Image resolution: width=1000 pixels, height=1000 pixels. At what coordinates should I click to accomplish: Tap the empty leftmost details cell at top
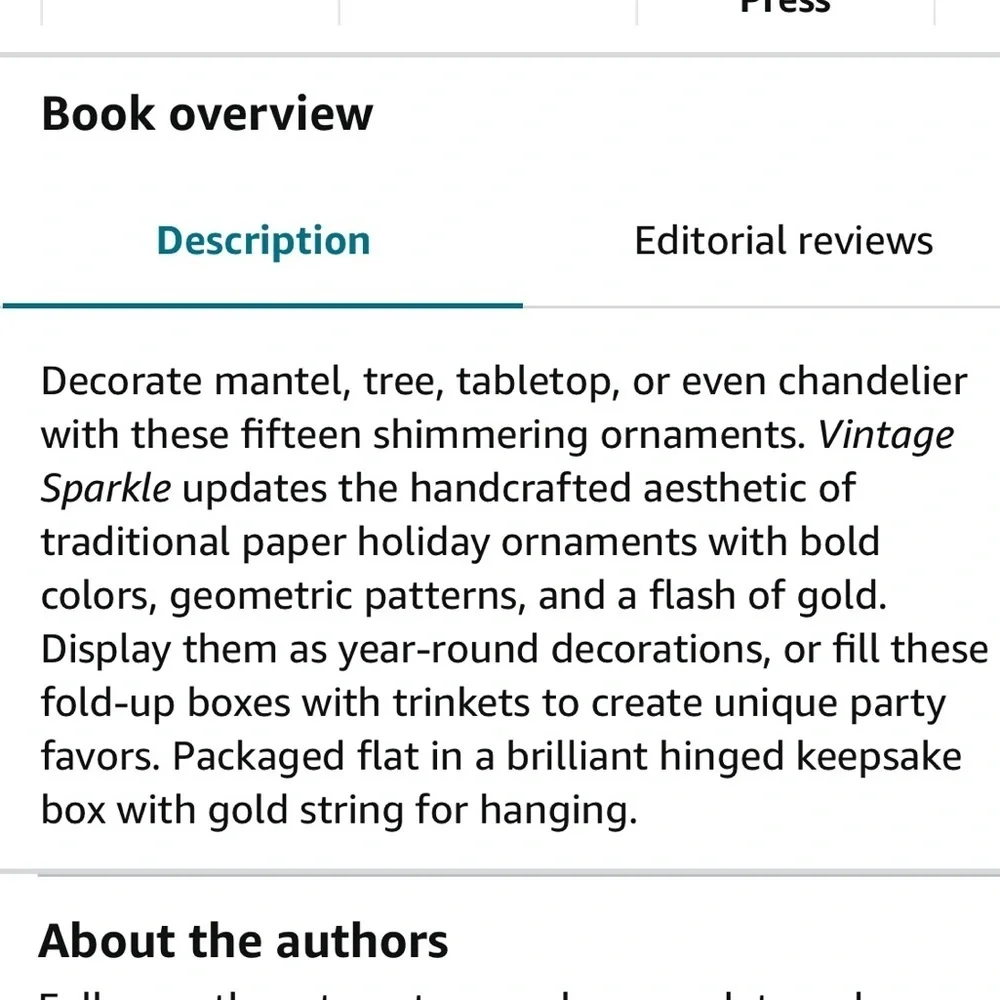pyautogui.click(x=190, y=10)
